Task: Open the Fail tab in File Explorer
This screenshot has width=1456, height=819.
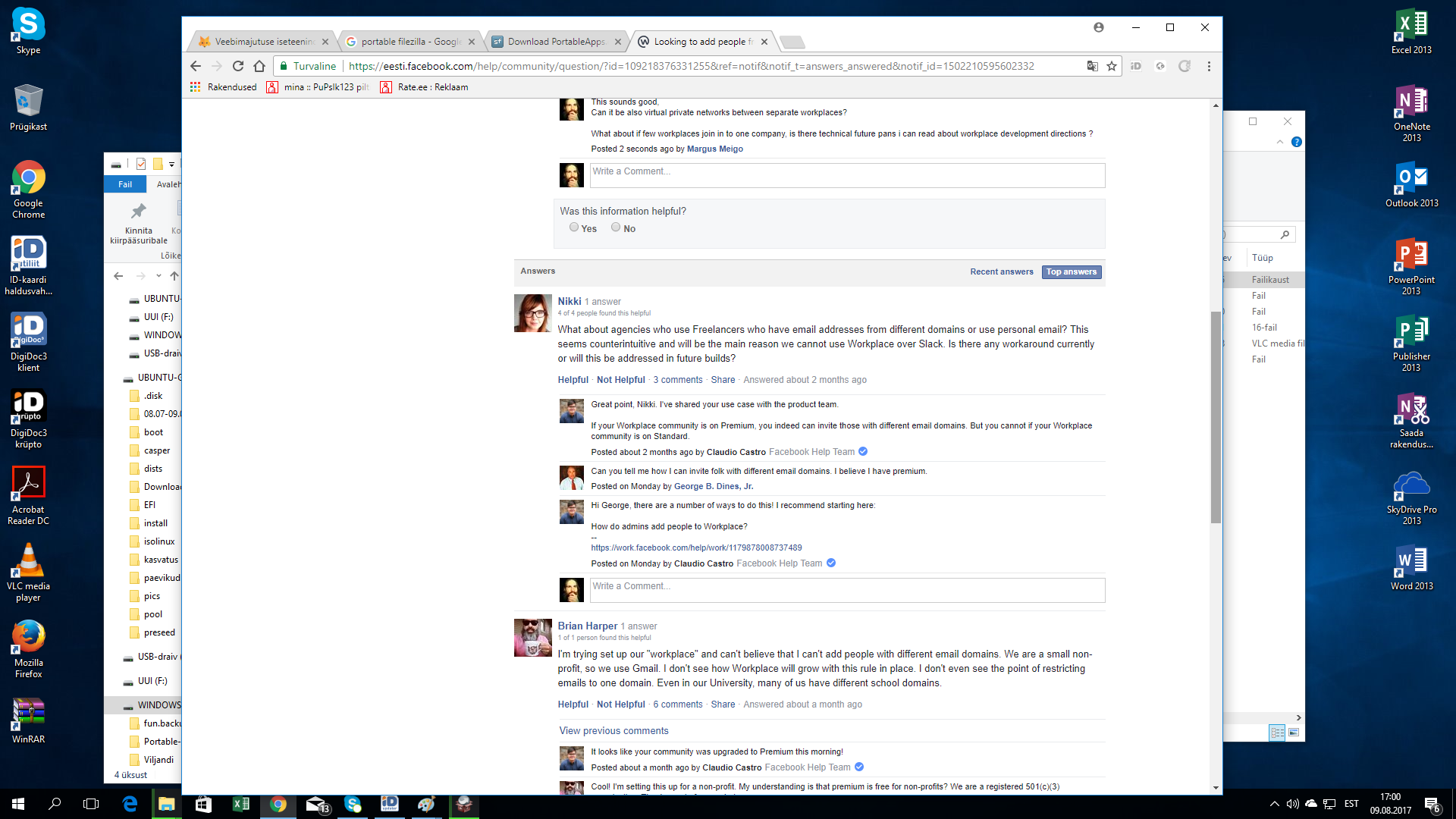Action: tap(125, 184)
